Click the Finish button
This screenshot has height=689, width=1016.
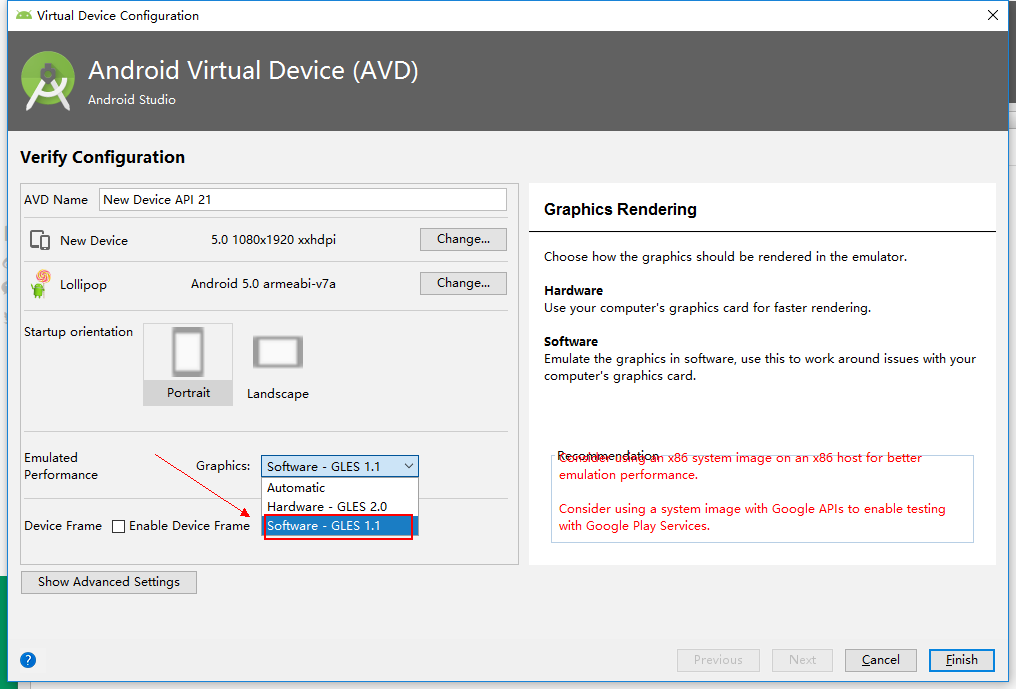(962, 660)
